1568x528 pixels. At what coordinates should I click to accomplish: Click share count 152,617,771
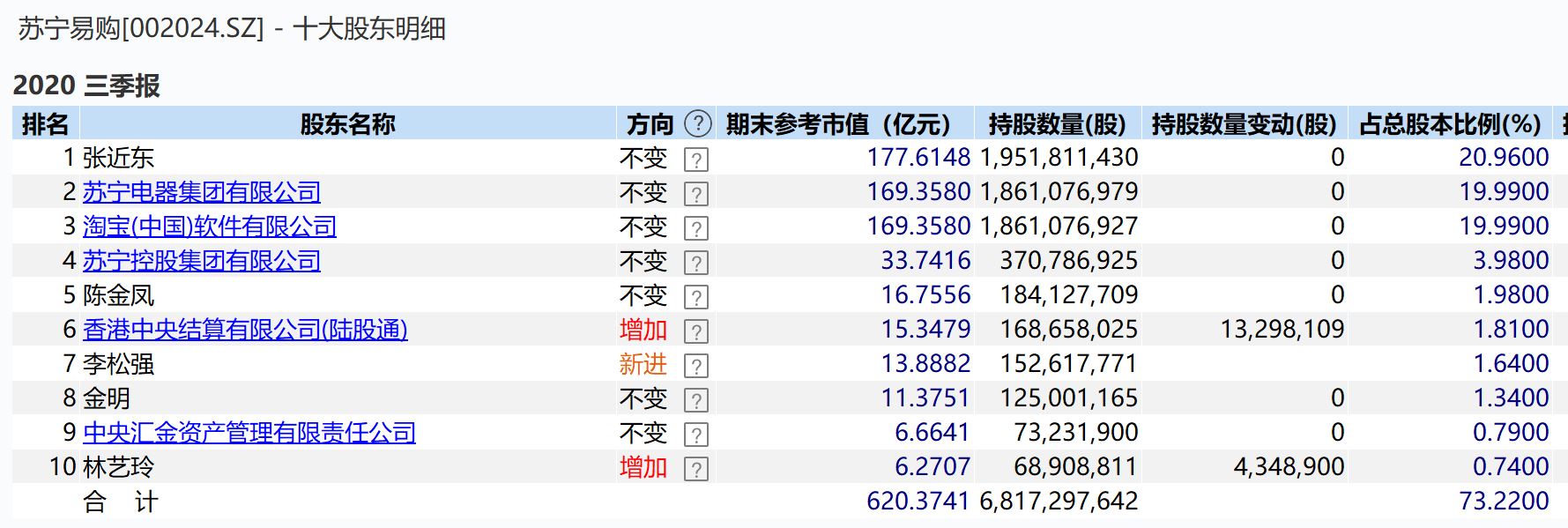[1069, 364]
